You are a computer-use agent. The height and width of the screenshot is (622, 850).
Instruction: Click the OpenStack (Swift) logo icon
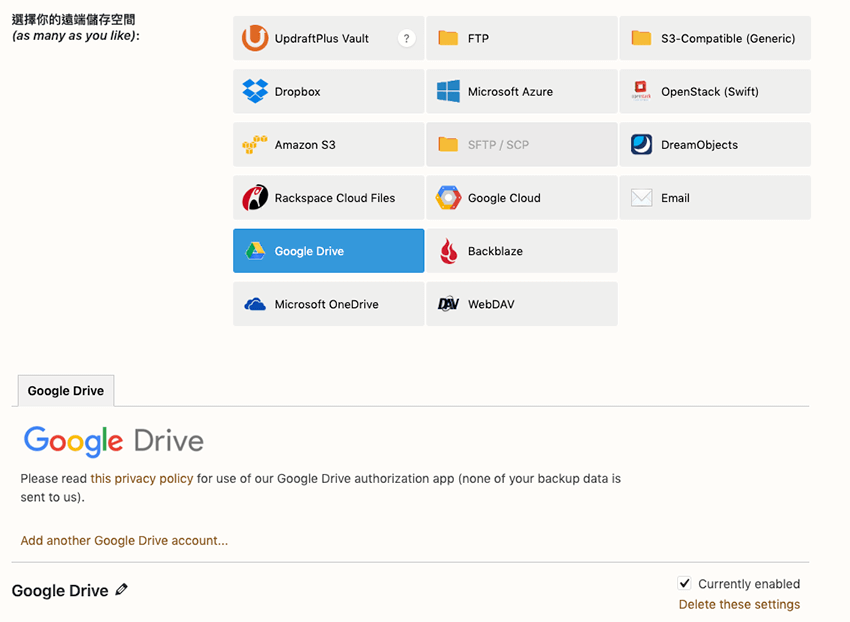click(x=641, y=91)
